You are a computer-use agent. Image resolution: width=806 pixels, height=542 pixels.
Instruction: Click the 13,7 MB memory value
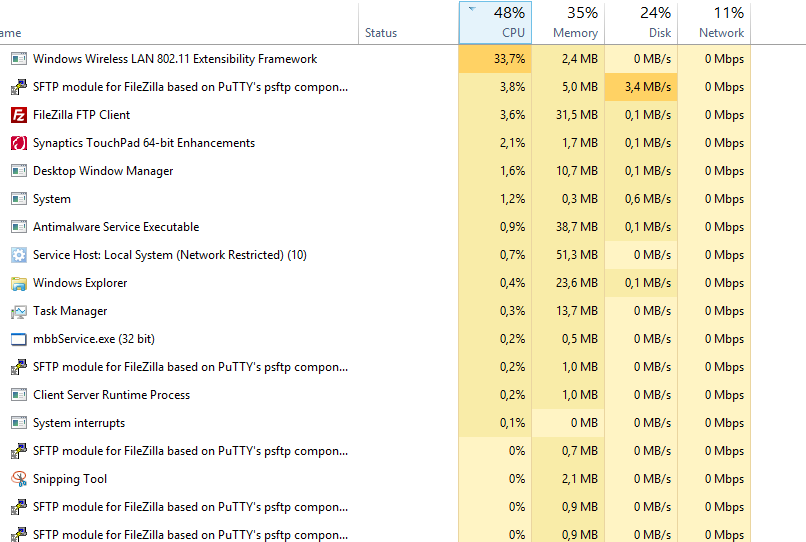(x=577, y=311)
